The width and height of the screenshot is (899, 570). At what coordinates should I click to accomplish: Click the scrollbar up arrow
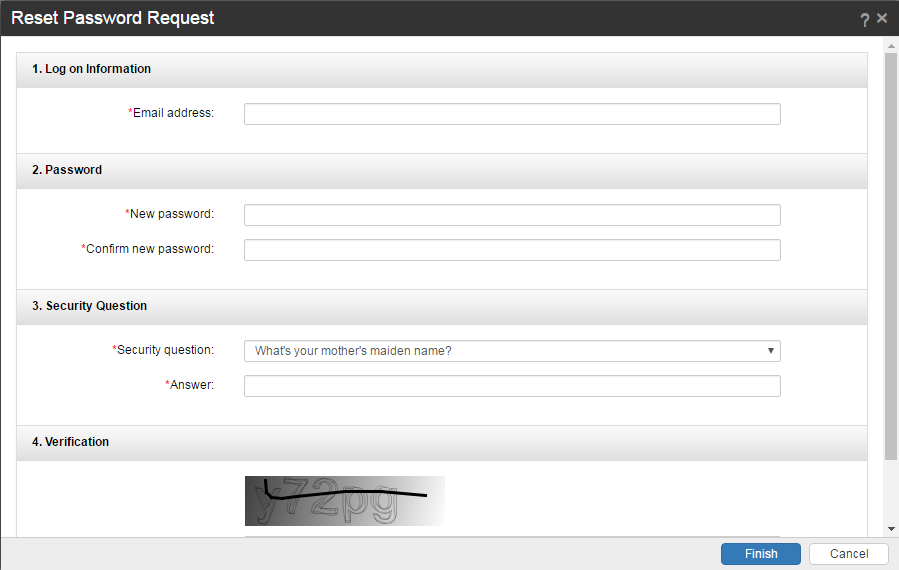click(x=891, y=45)
